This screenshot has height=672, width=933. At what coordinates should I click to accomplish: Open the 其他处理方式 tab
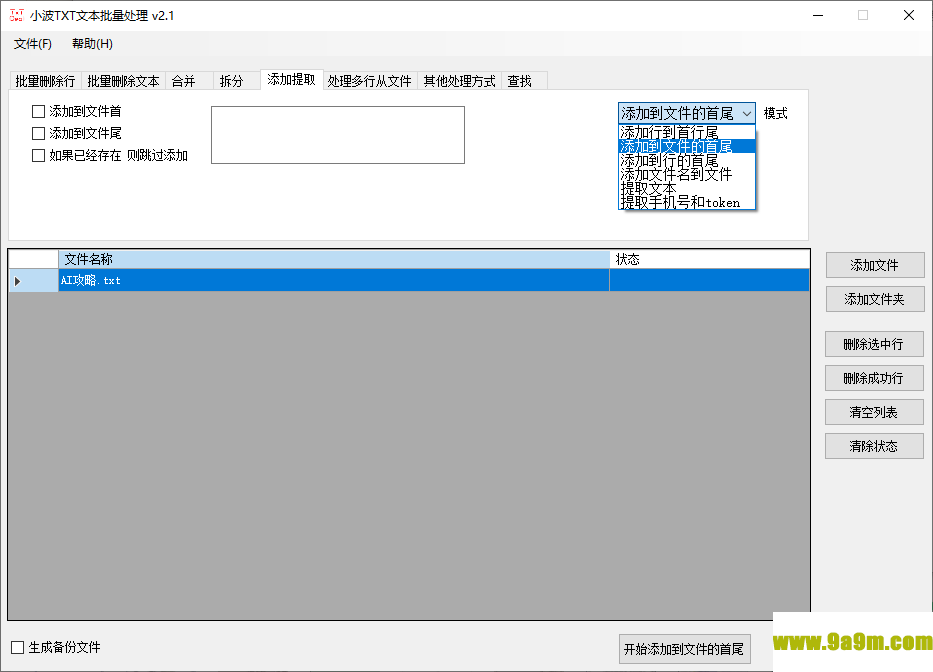click(459, 81)
